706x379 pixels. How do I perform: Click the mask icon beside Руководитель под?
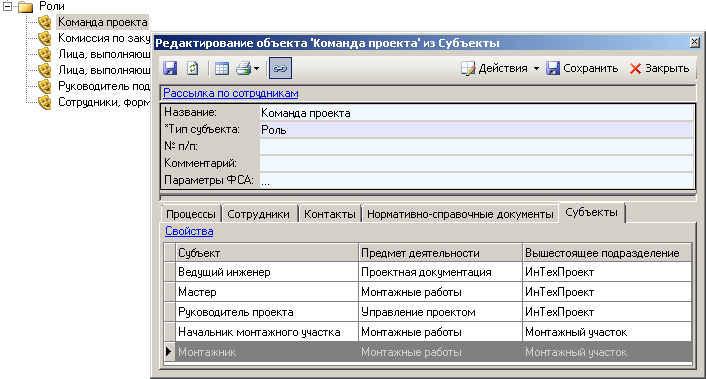pos(45,86)
